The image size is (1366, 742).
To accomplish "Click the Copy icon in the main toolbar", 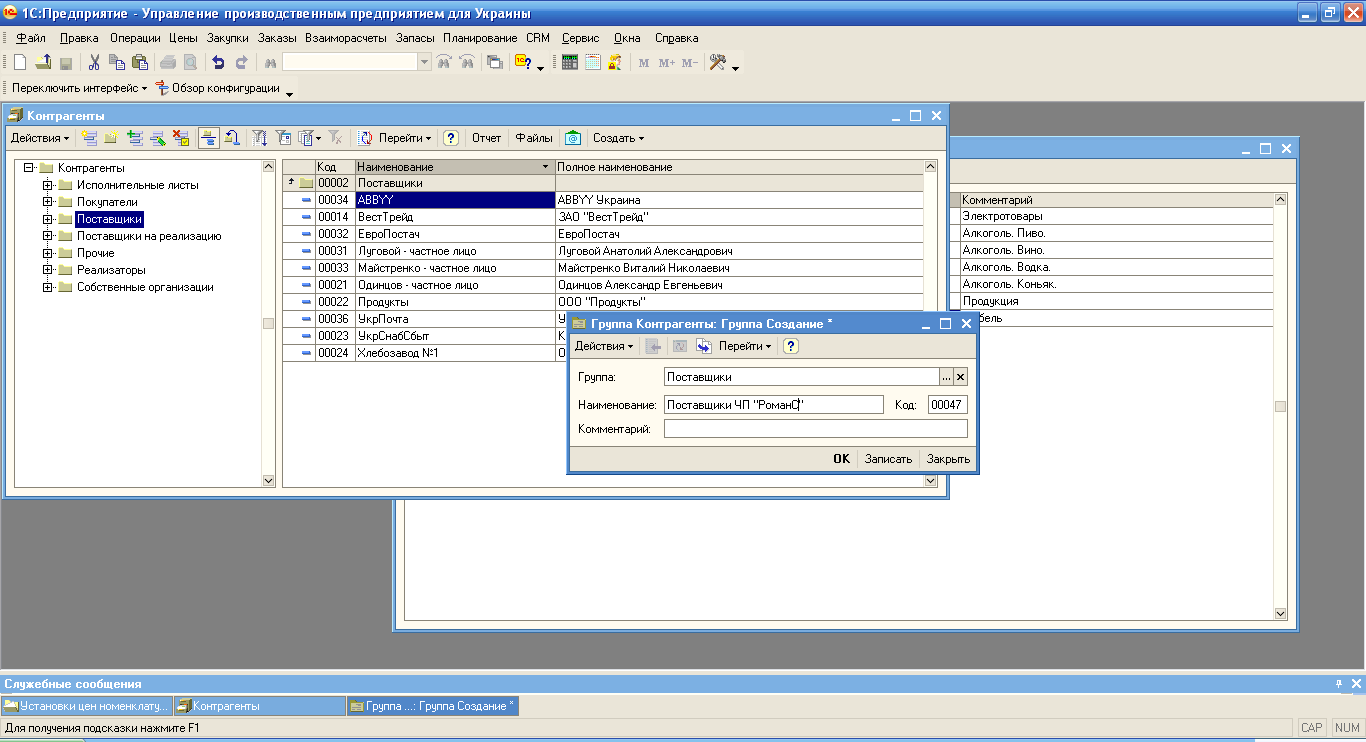I will click(x=117, y=62).
